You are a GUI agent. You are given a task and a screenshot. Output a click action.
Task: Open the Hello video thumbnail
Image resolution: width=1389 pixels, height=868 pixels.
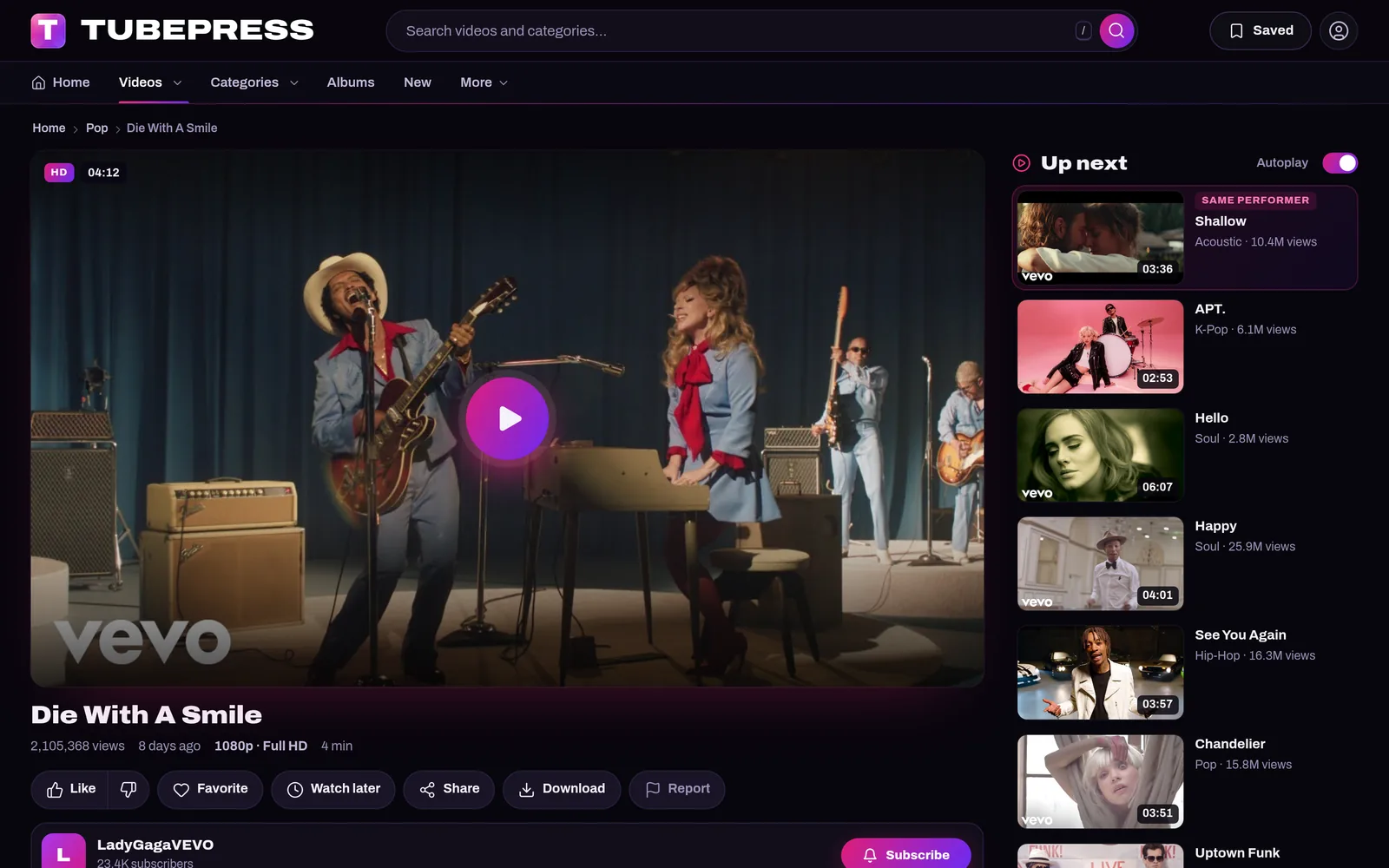coord(1100,456)
